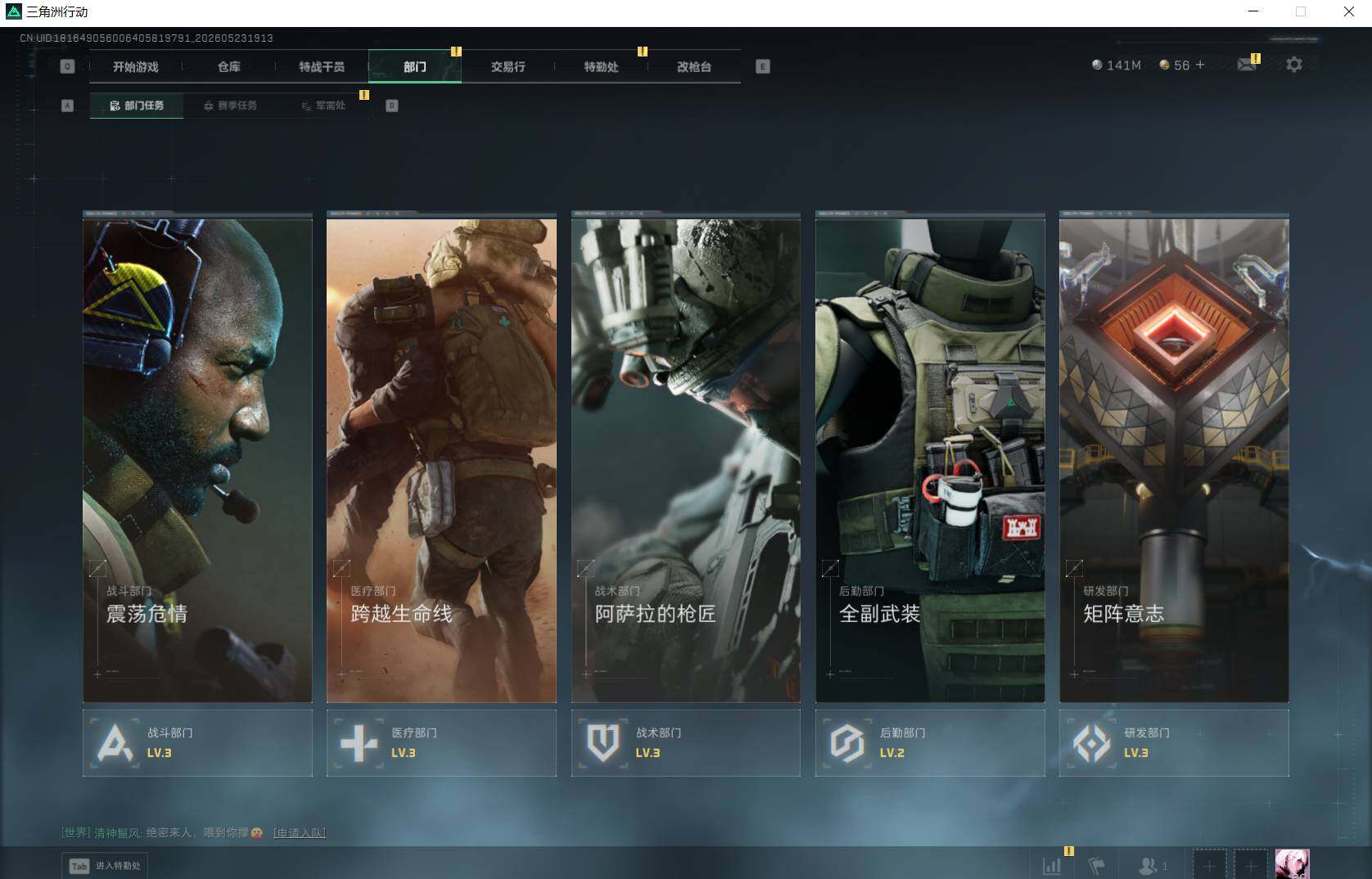Open the 矩阵意志 research department card
This screenshot has height=879, width=1372.
[1174, 460]
